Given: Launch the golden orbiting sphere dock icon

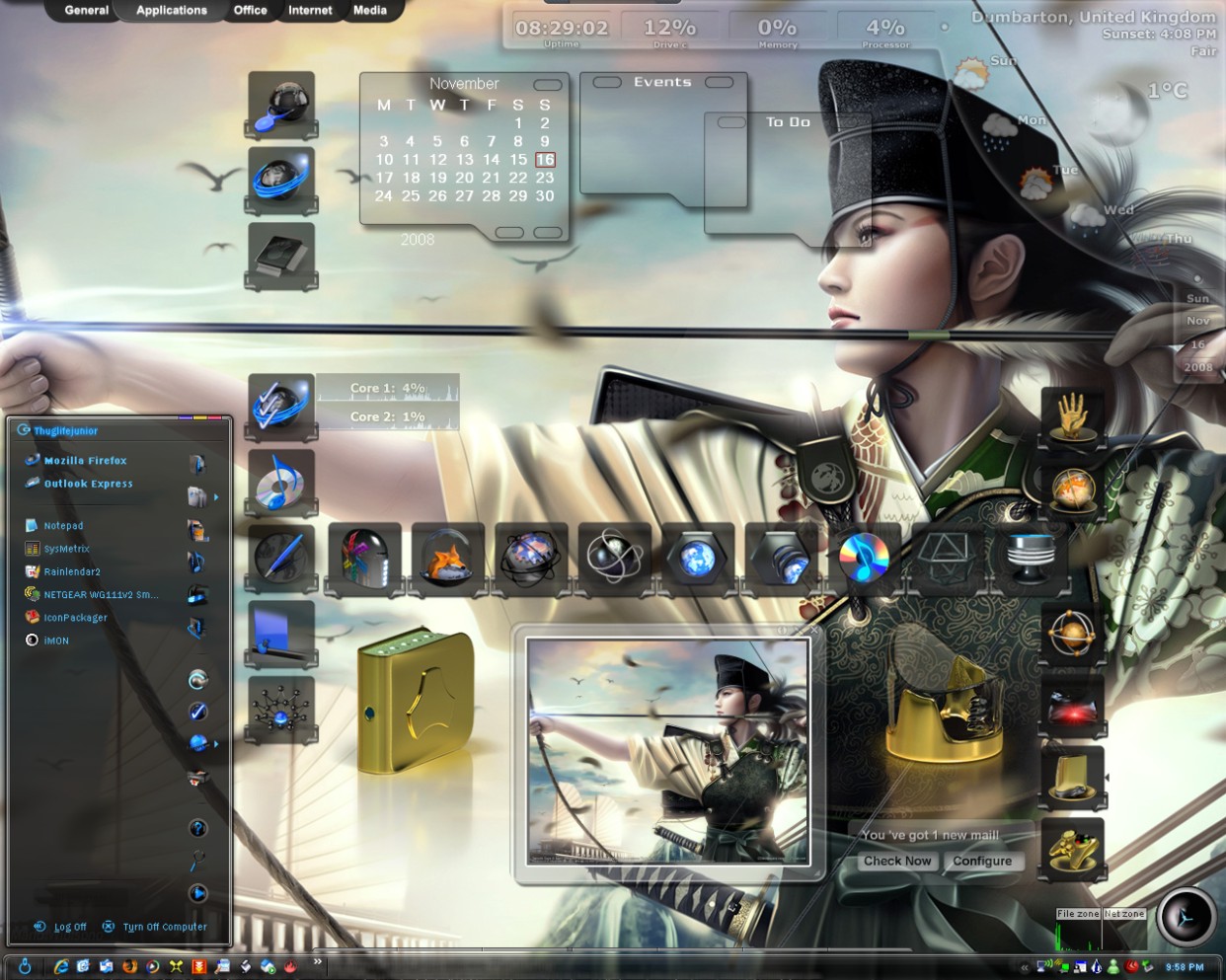Looking at the screenshot, I should [x=1072, y=633].
